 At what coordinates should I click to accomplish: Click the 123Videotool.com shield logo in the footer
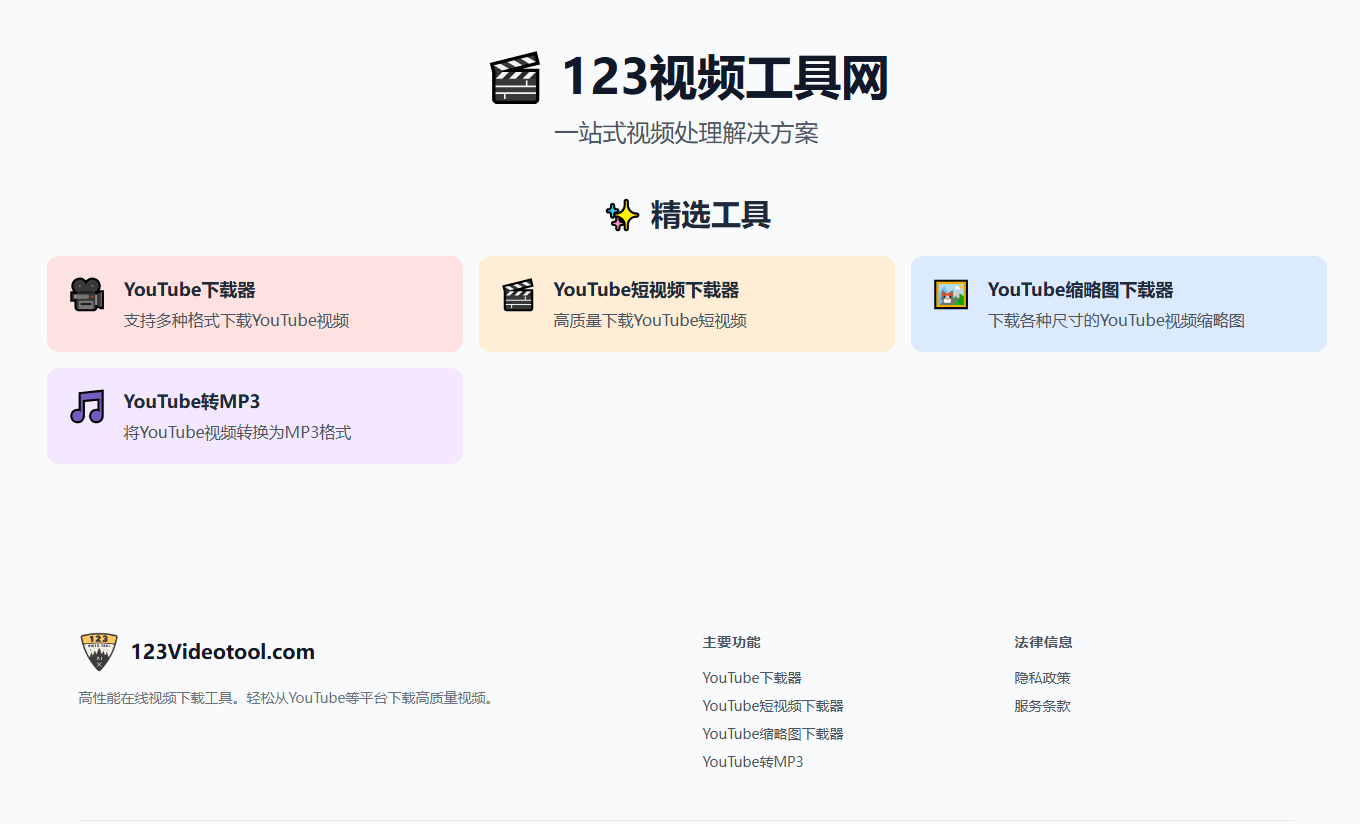click(x=97, y=652)
